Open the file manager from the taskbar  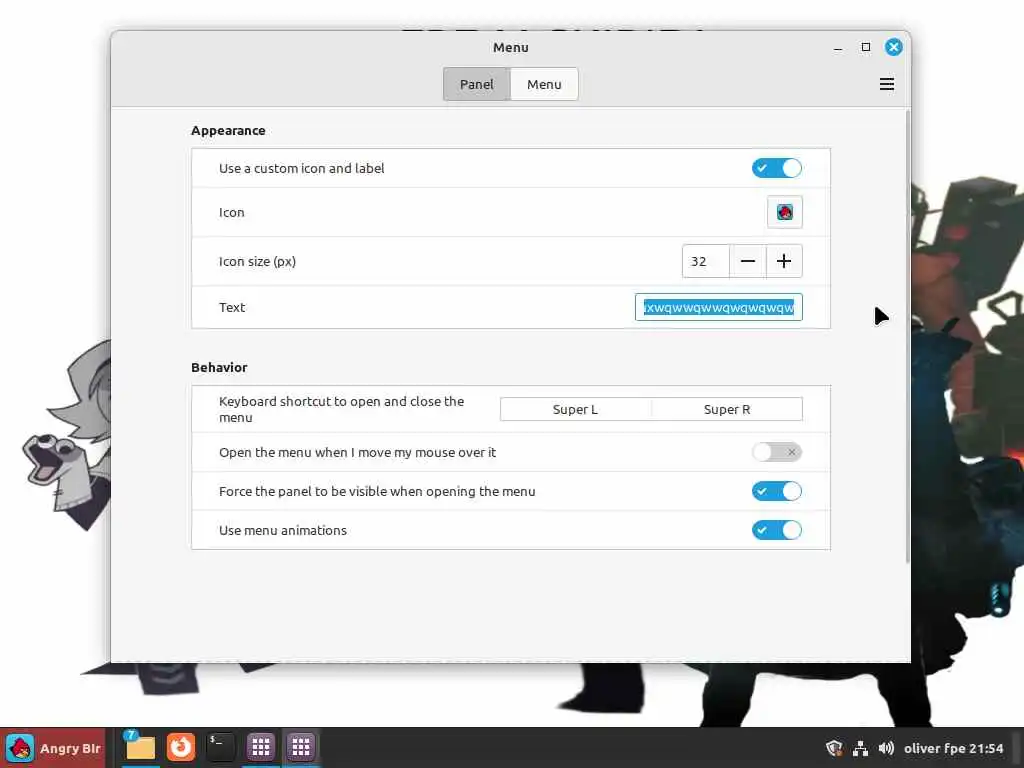[x=140, y=747]
